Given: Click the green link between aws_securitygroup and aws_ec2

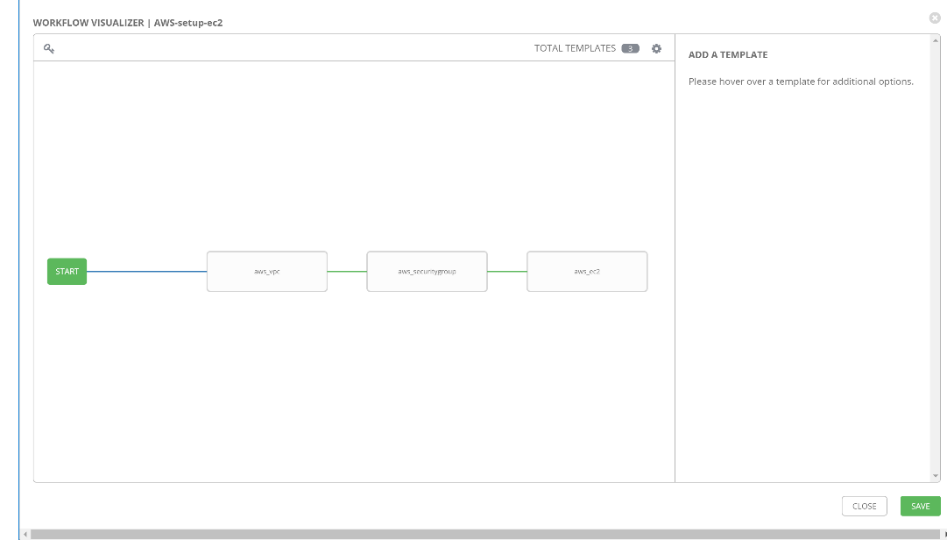Looking at the screenshot, I should point(507,271).
